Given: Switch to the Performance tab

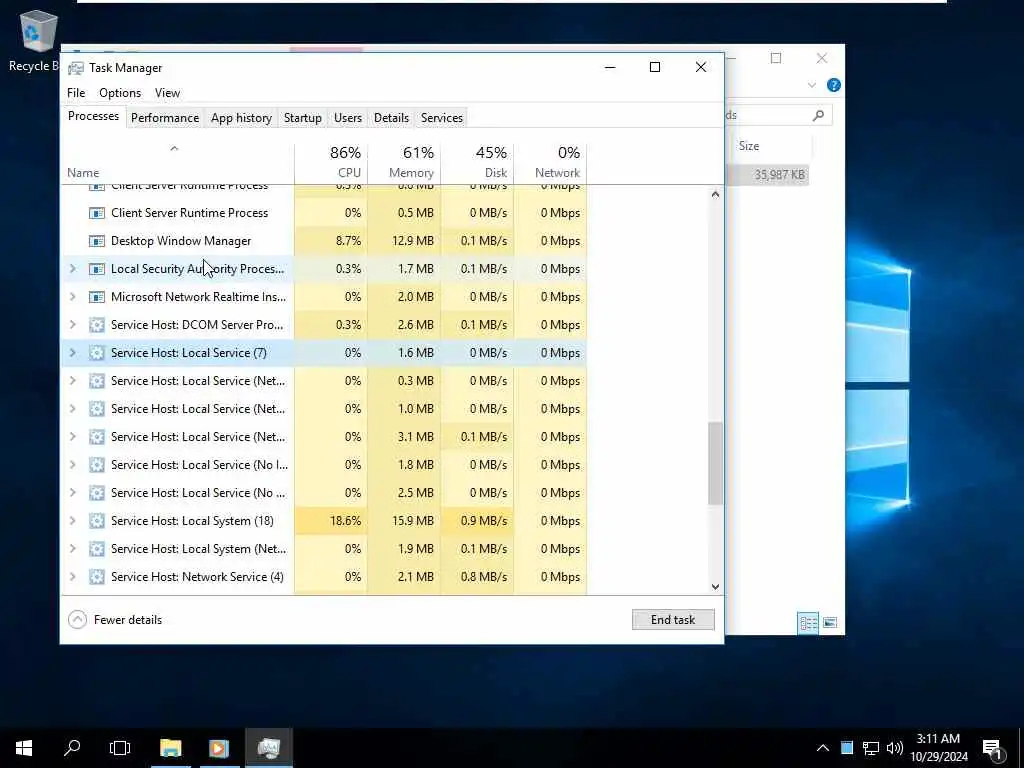Looking at the screenshot, I should (x=165, y=118).
